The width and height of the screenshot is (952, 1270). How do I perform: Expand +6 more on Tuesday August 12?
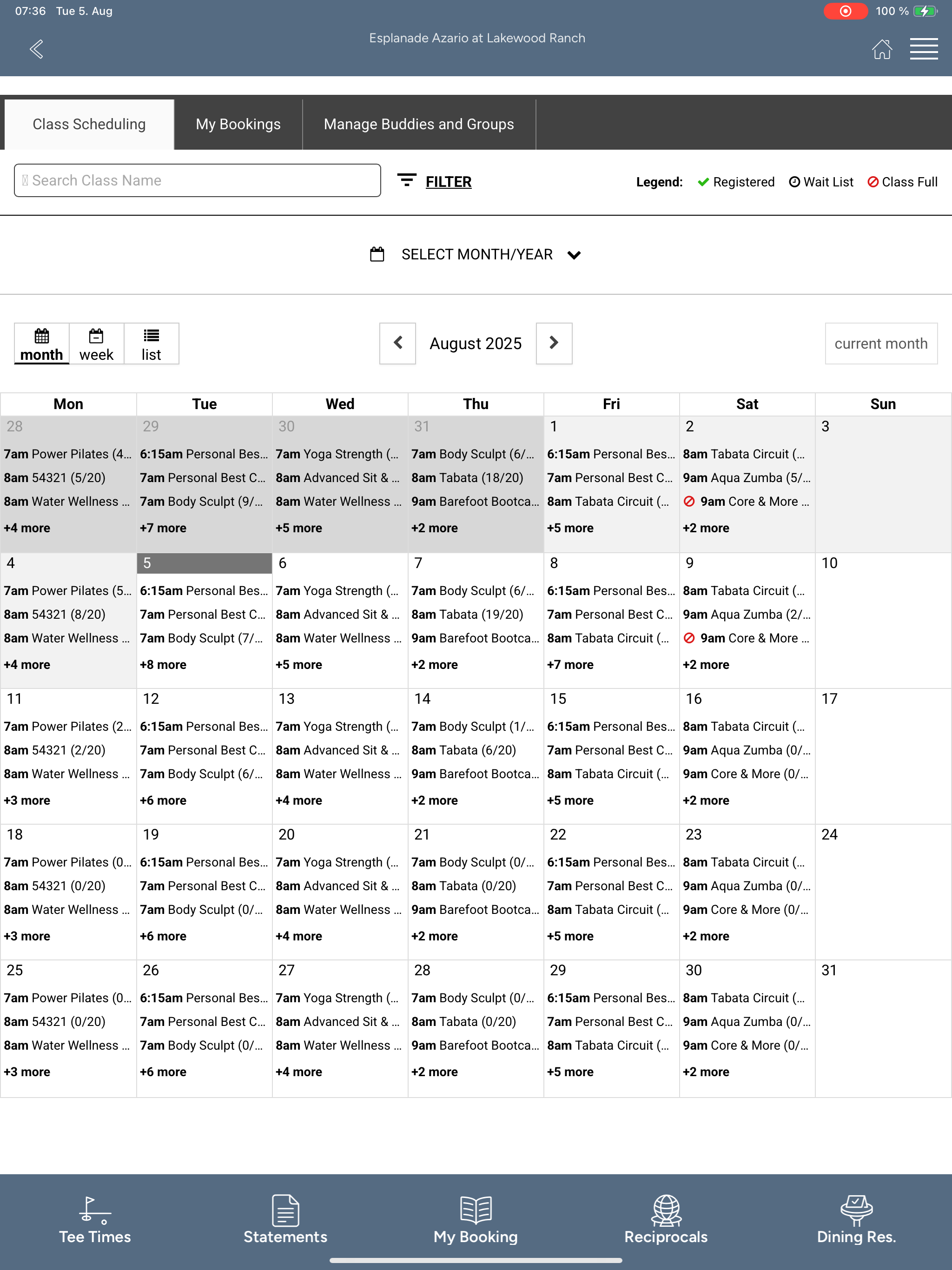pyautogui.click(x=163, y=800)
